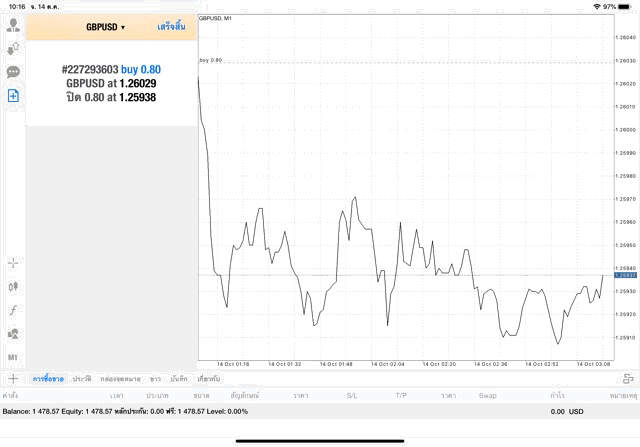Change the M1 timeframe selector
Image resolution: width=640 pixels, height=447 pixels.
pos(13,358)
